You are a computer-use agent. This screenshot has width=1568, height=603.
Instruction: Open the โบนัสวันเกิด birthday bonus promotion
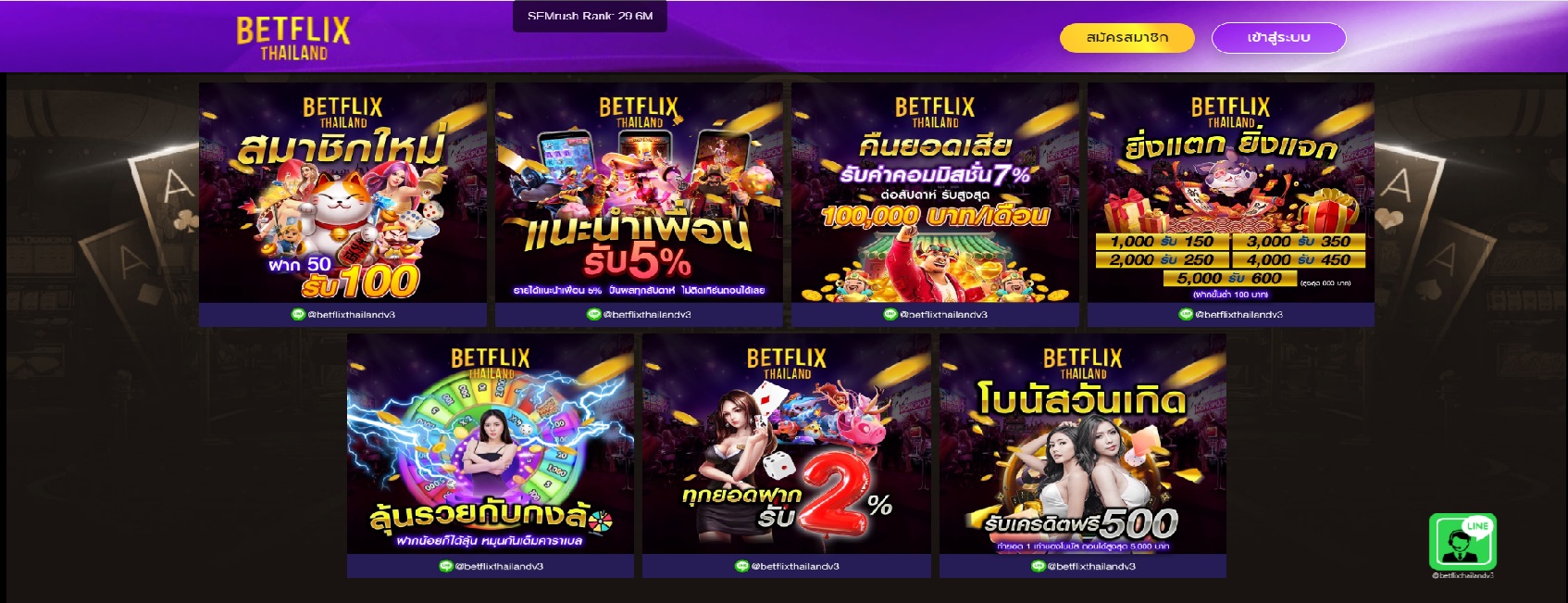click(1083, 445)
